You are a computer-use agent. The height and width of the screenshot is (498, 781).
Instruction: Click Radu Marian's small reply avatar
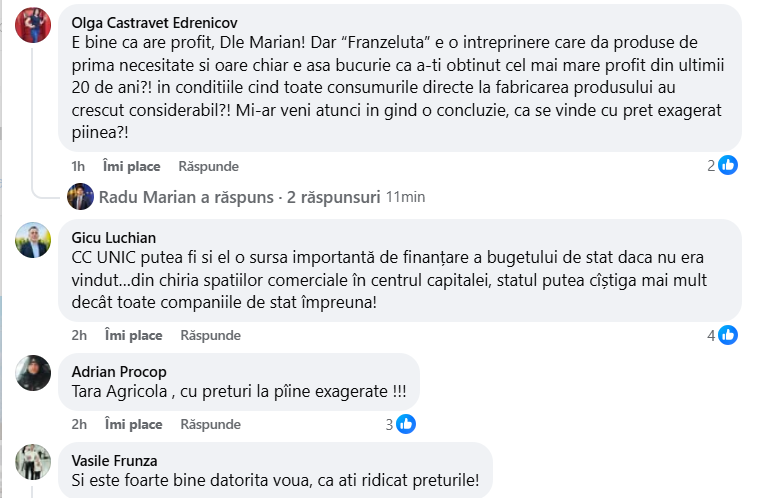coord(80,197)
